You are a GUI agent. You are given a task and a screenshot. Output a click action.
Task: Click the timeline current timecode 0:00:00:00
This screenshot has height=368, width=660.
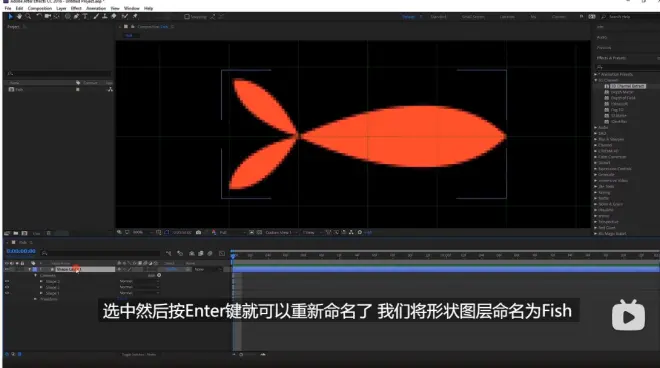click(x=21, y=251)
